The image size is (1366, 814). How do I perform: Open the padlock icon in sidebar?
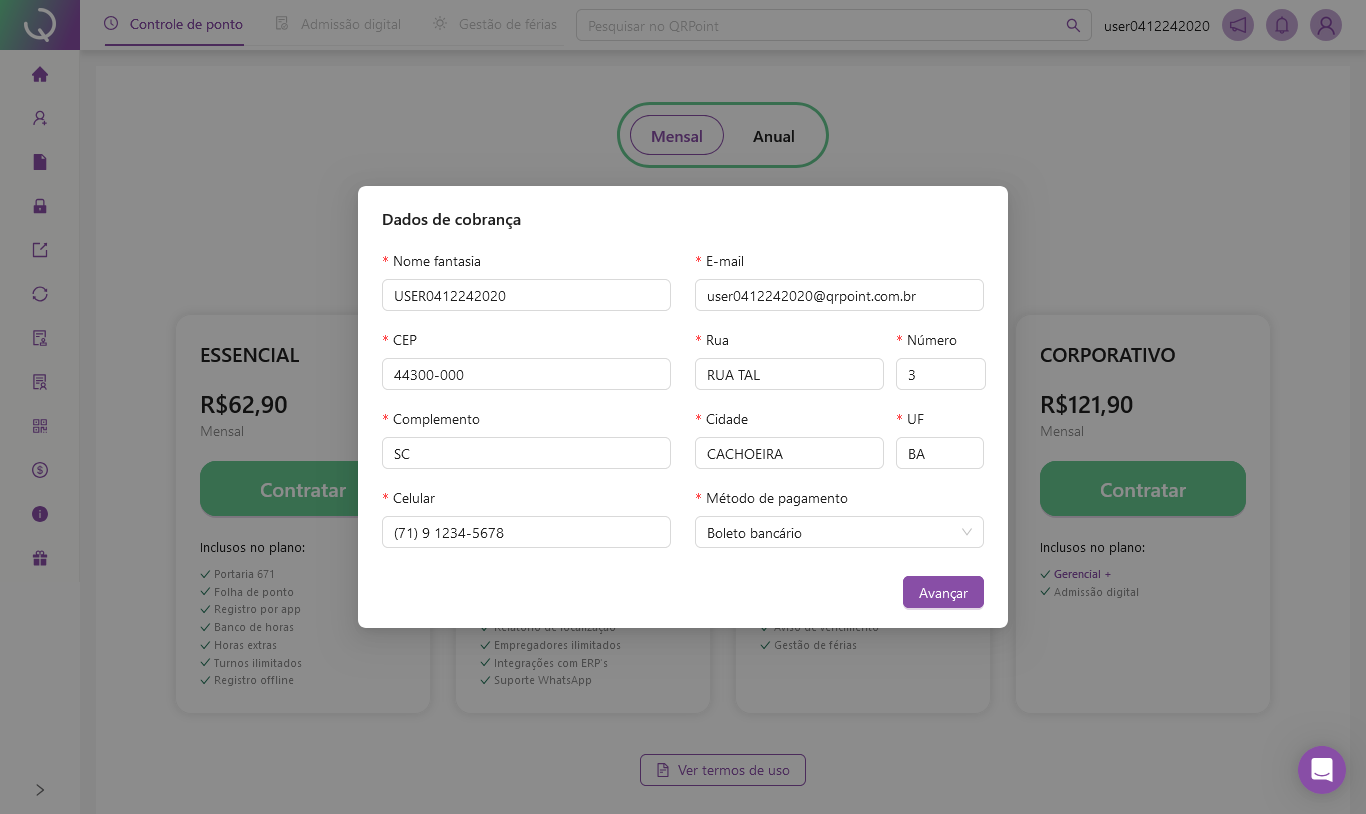[x=40, y=206]
